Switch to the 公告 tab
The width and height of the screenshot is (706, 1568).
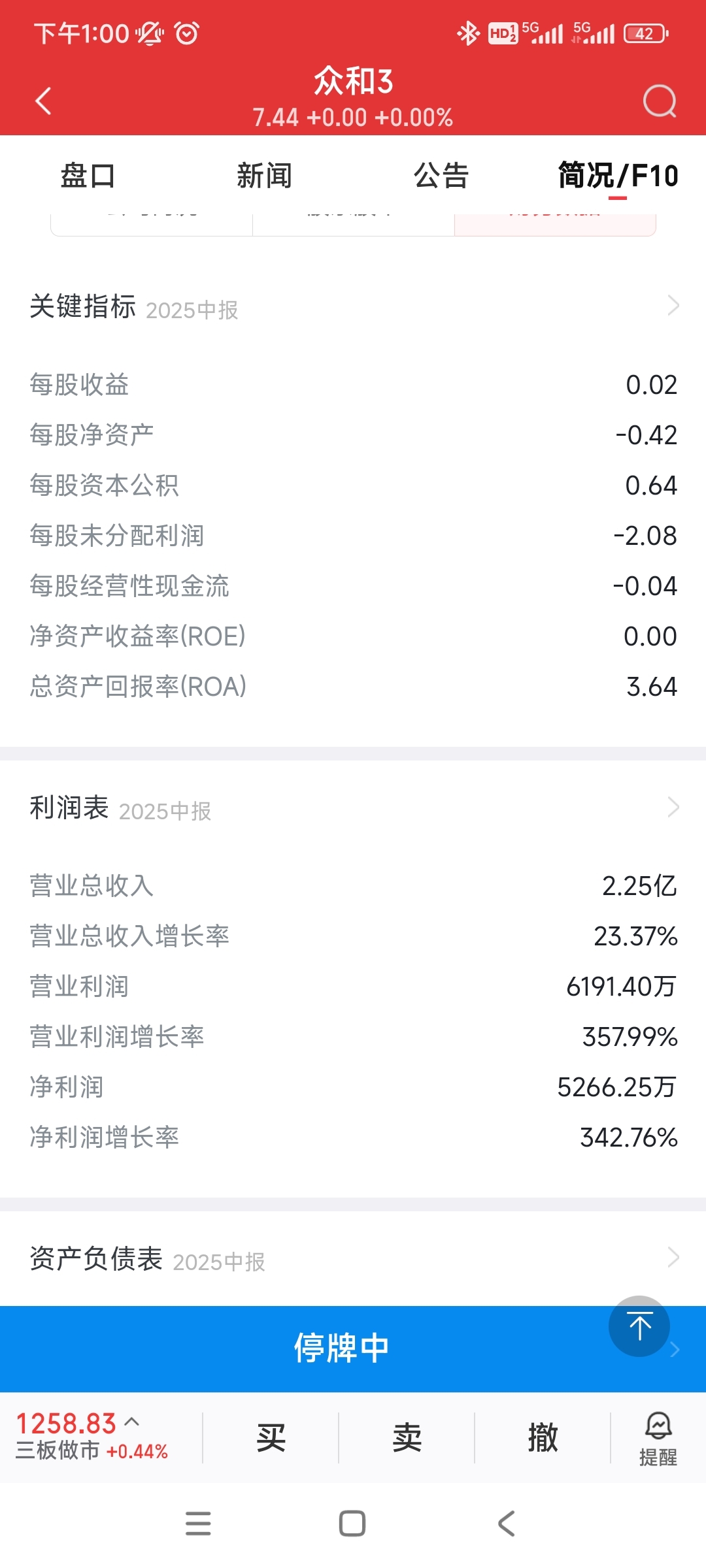[441, 176]
